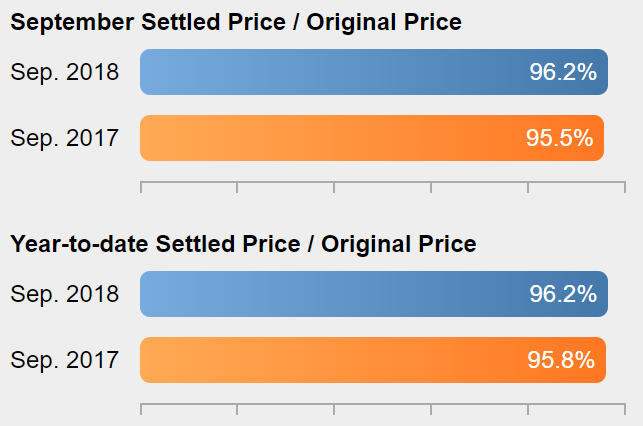Click the leftmost tick of the Year-to-date axis
The height and width of the screenshot is (426, 643).
click(x=141, y=409)
